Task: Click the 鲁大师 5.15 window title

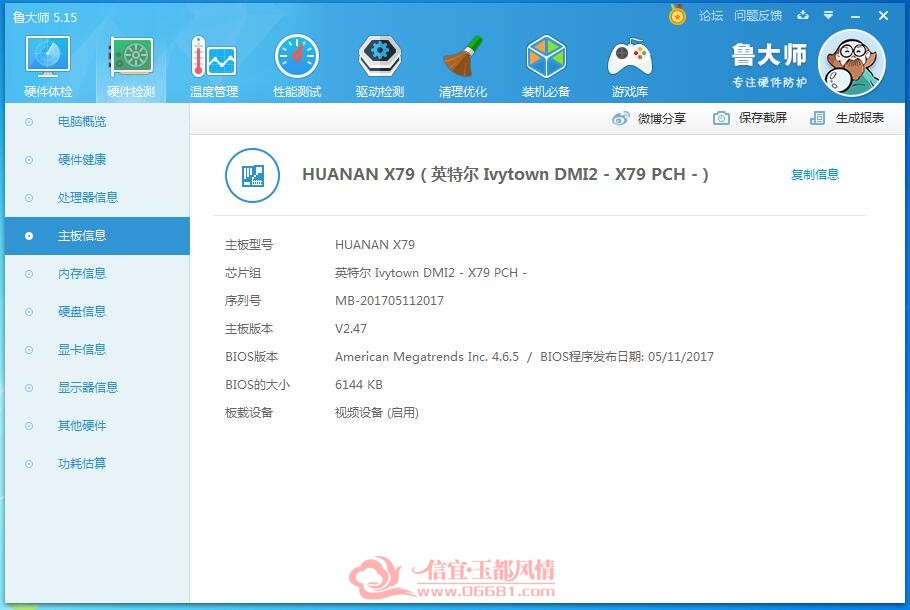Action: click(x=45, y=17)
